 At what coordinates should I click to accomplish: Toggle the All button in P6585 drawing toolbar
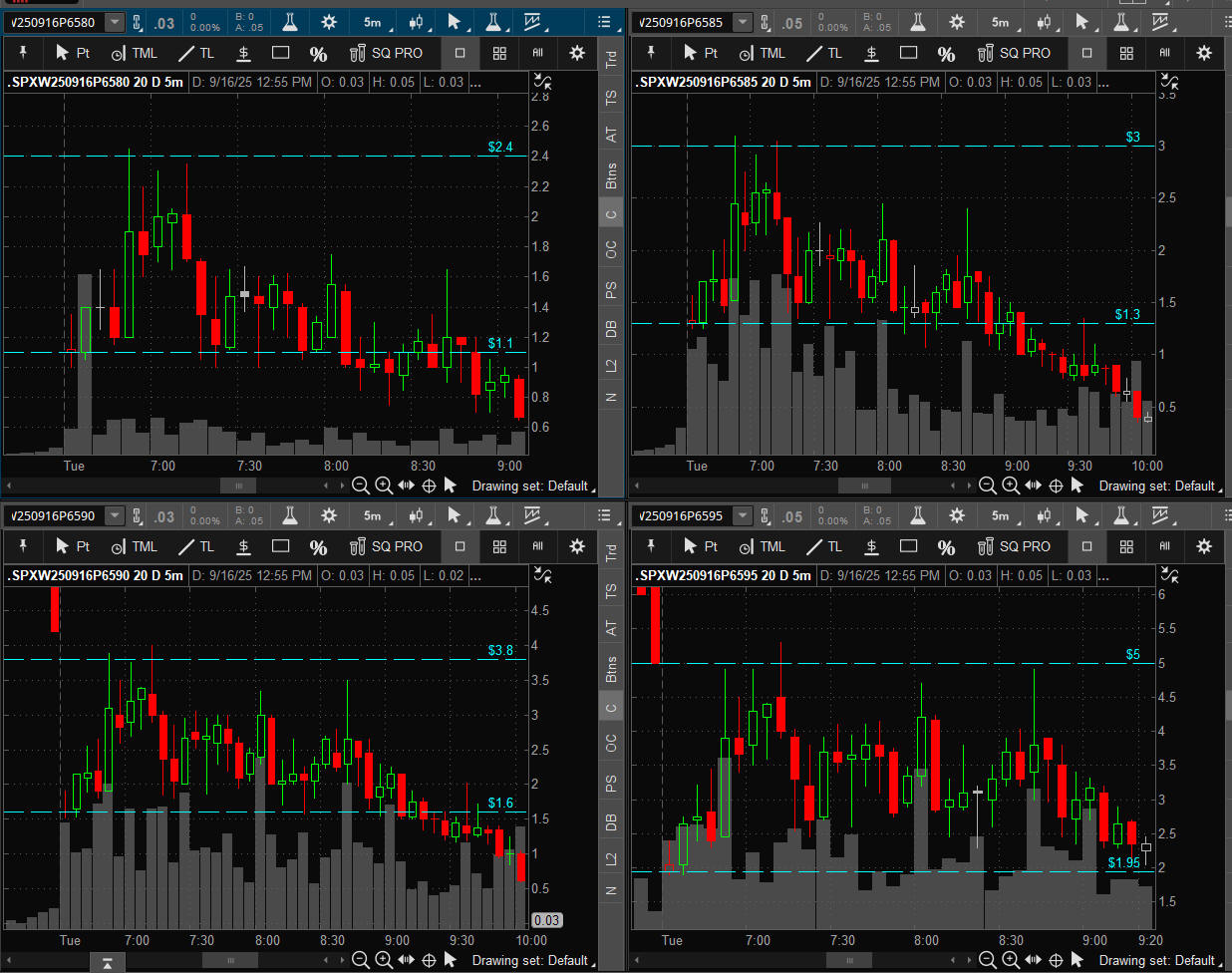[x=1164, y=53]
